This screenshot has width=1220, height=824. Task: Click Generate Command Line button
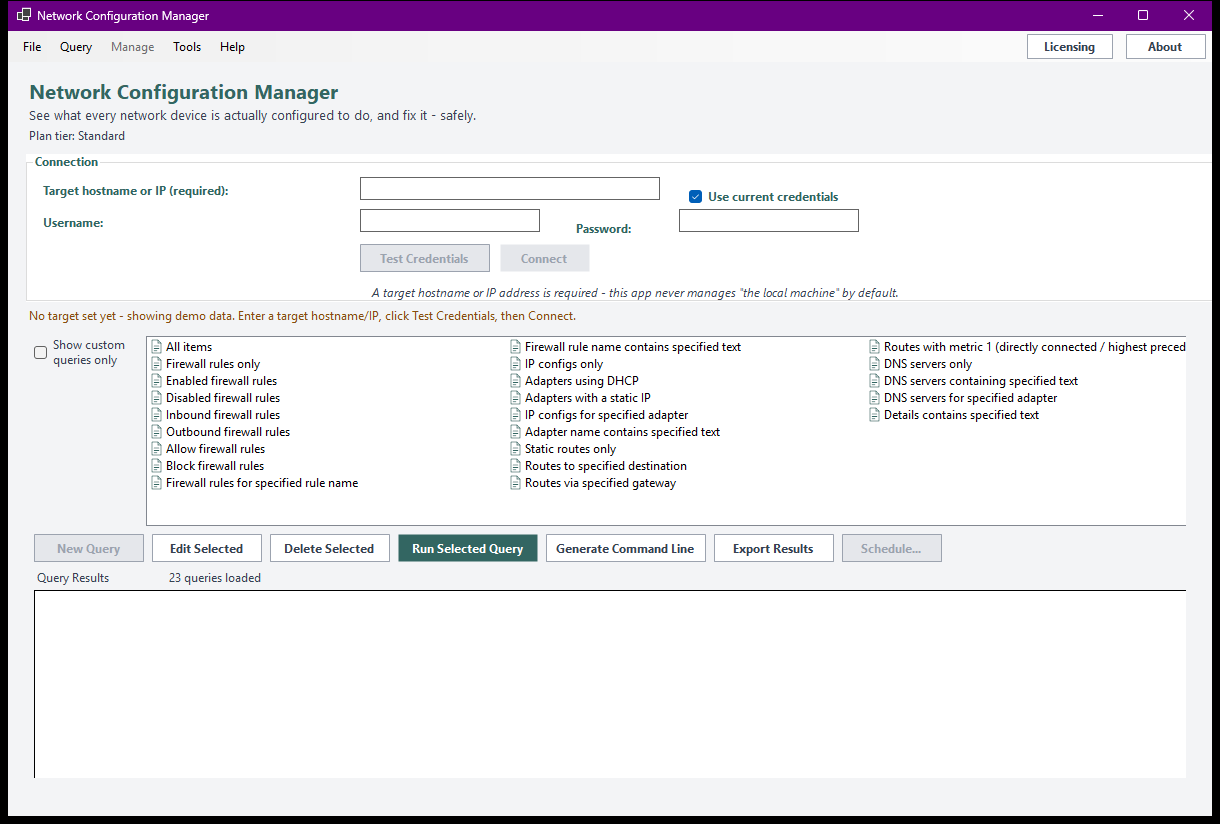click(x=625, y=548)
